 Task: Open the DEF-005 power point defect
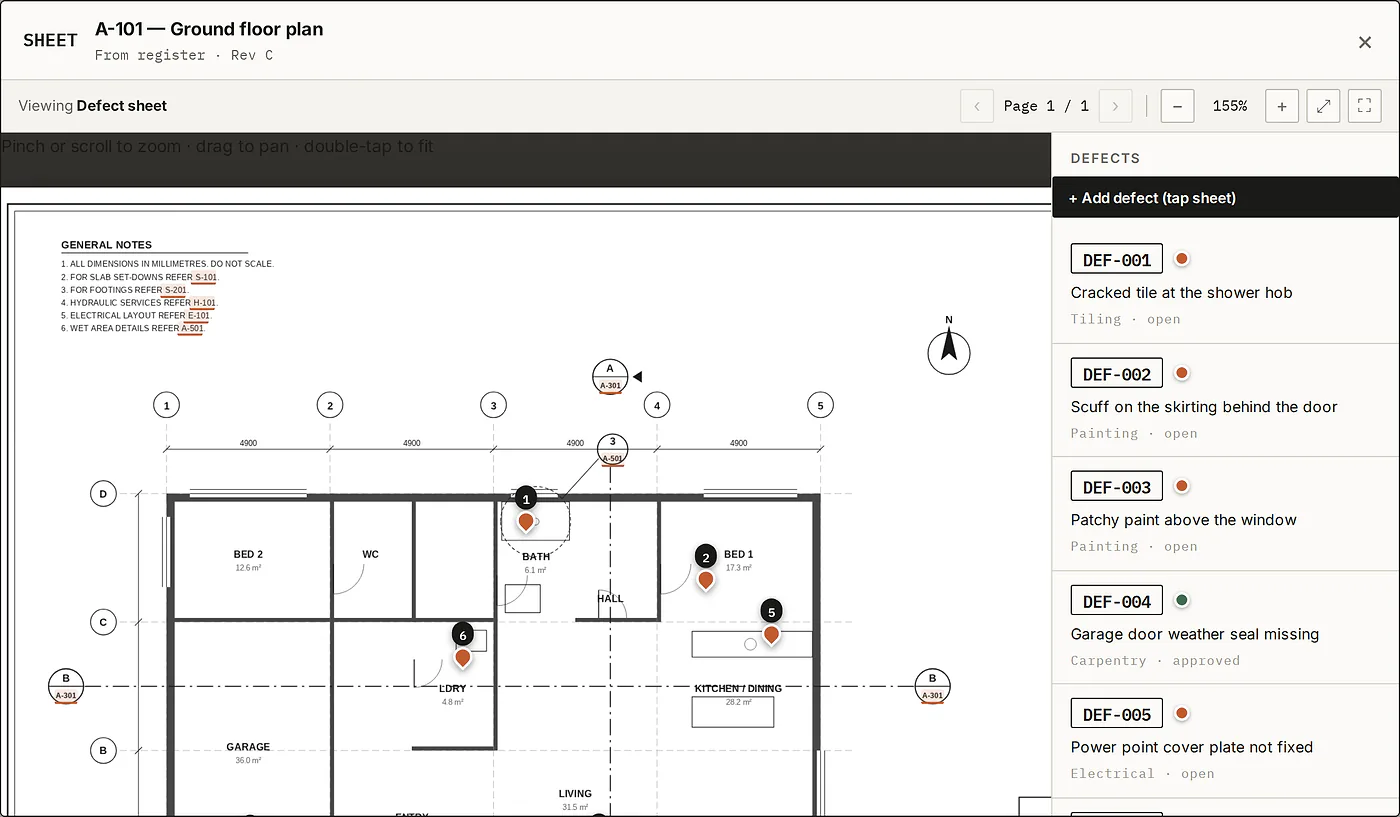pyautogui.click(x=1225, y=741)
